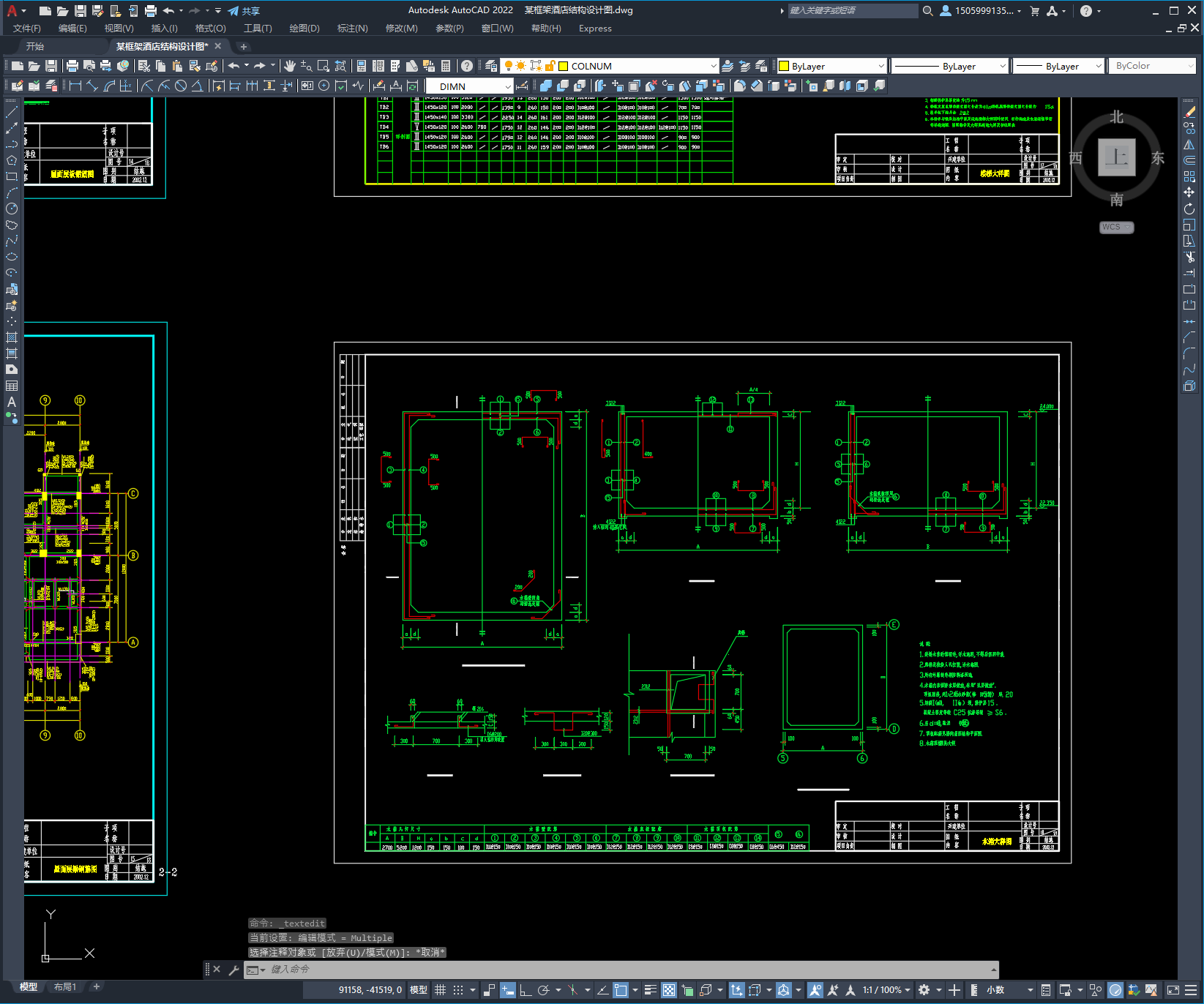The image size is (1204, 1004).
Task: Click the Plot printer icon
Action: (72, 66)
